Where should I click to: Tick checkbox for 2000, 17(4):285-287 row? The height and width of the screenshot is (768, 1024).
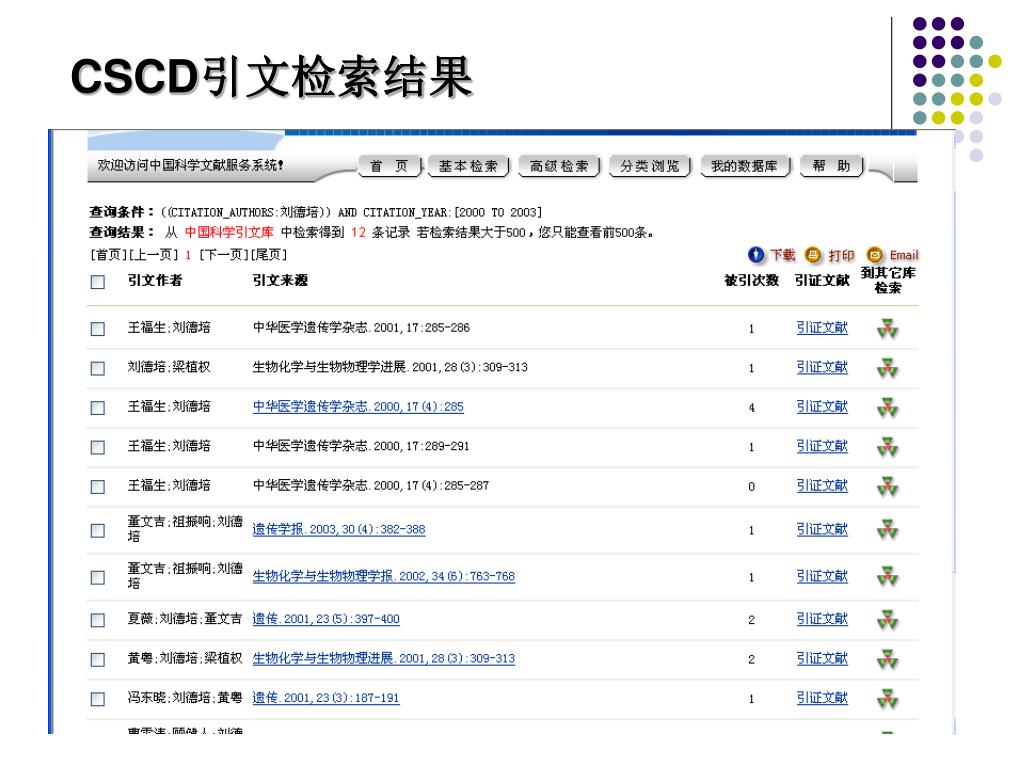coord(98,487)
